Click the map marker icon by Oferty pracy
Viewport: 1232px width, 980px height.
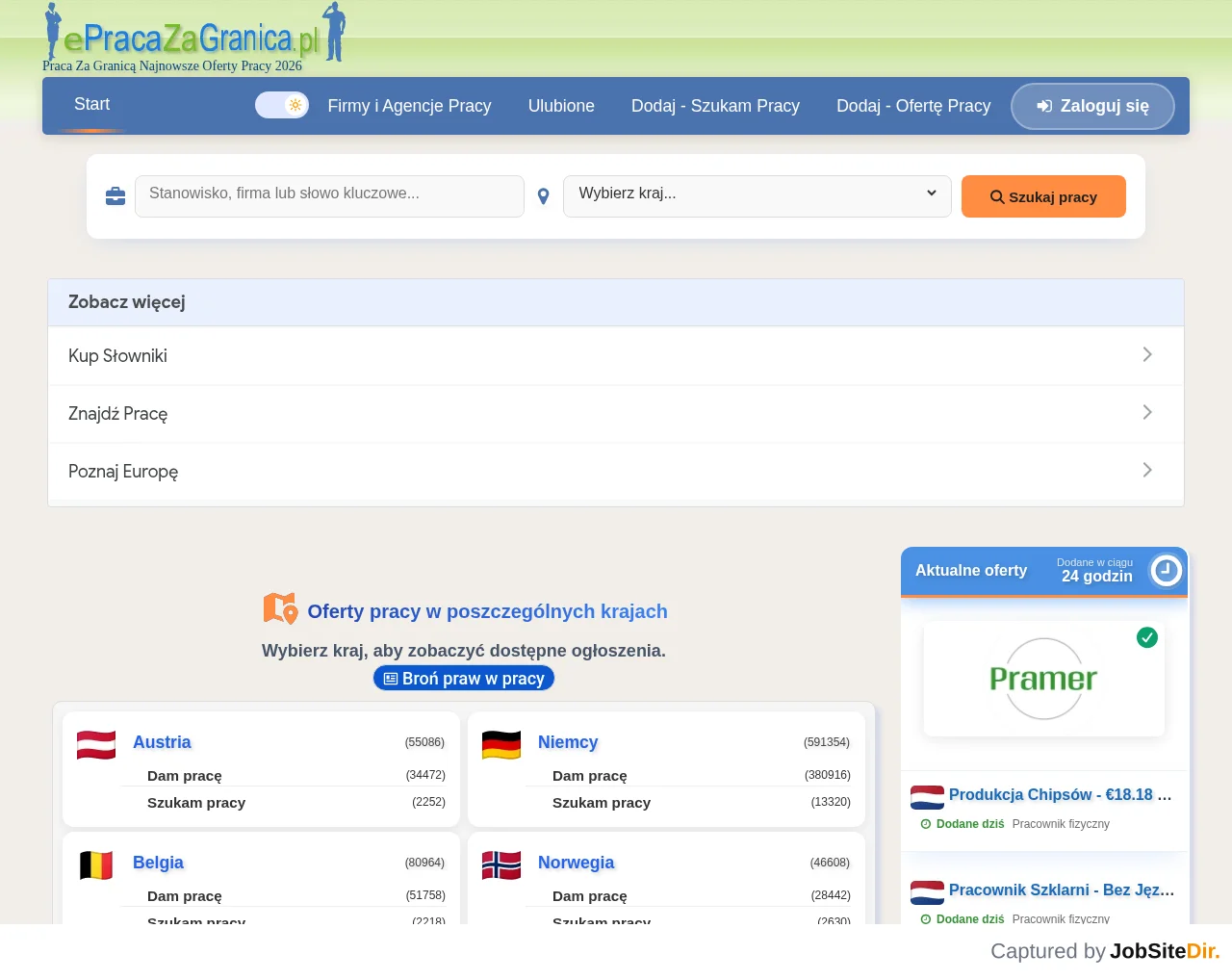tap(280, 608)
